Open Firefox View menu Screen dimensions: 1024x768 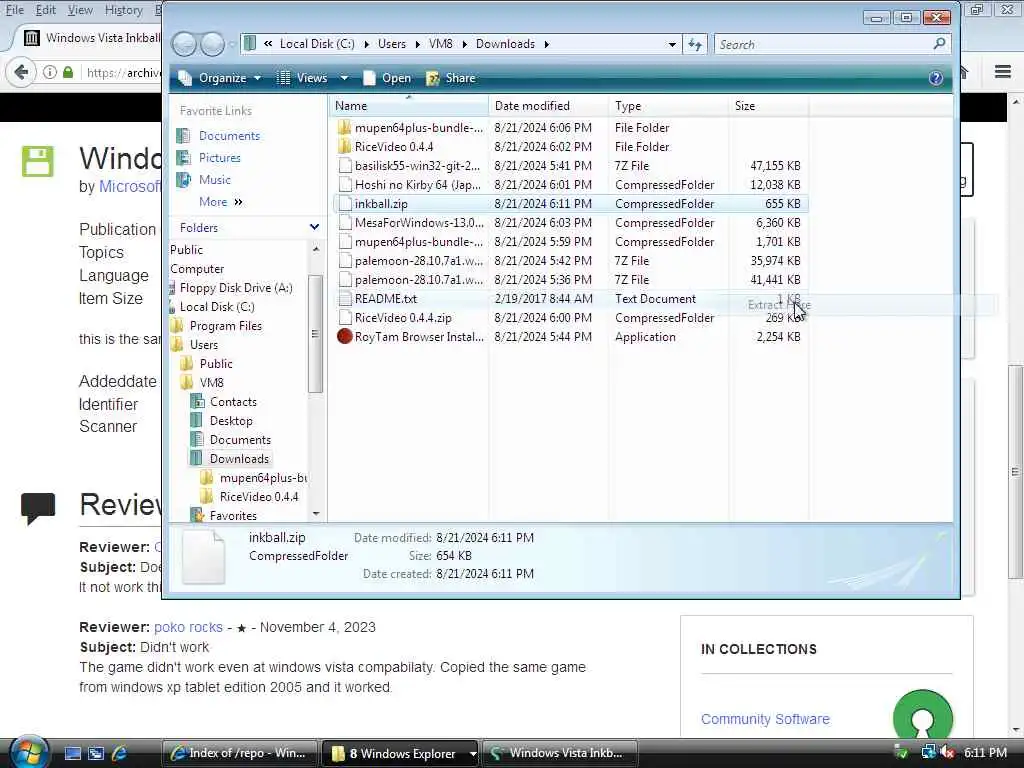(80, 10)
